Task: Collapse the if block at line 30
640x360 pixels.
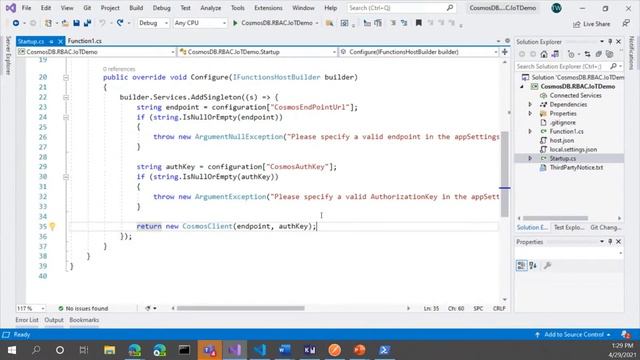Action: click(x=66, y=177)
